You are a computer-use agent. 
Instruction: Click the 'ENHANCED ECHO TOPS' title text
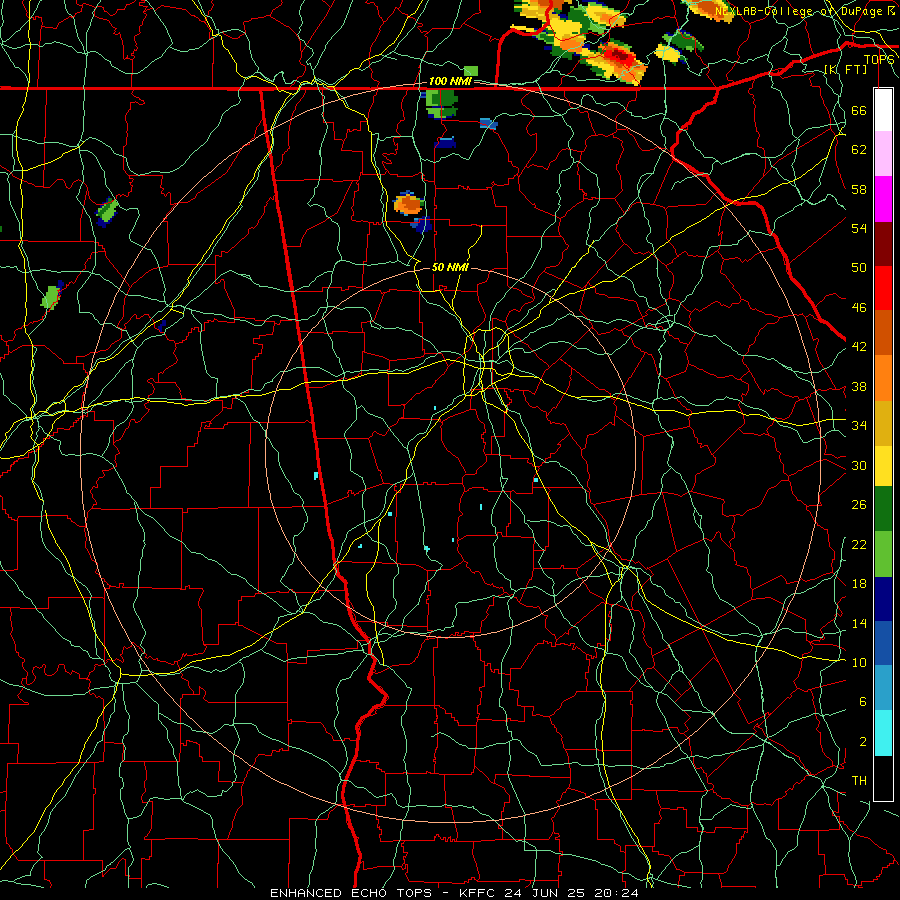(351, 893)
